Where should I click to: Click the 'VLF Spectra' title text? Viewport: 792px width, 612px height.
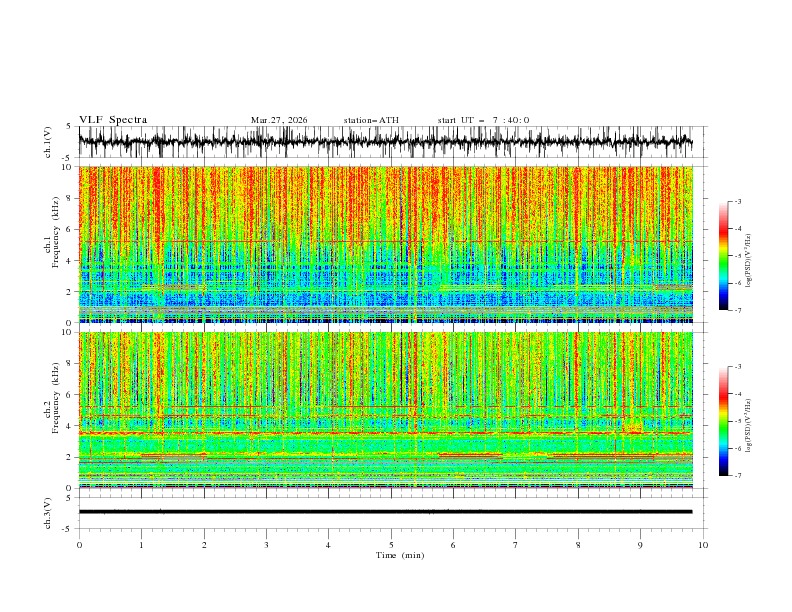point(113,120)
